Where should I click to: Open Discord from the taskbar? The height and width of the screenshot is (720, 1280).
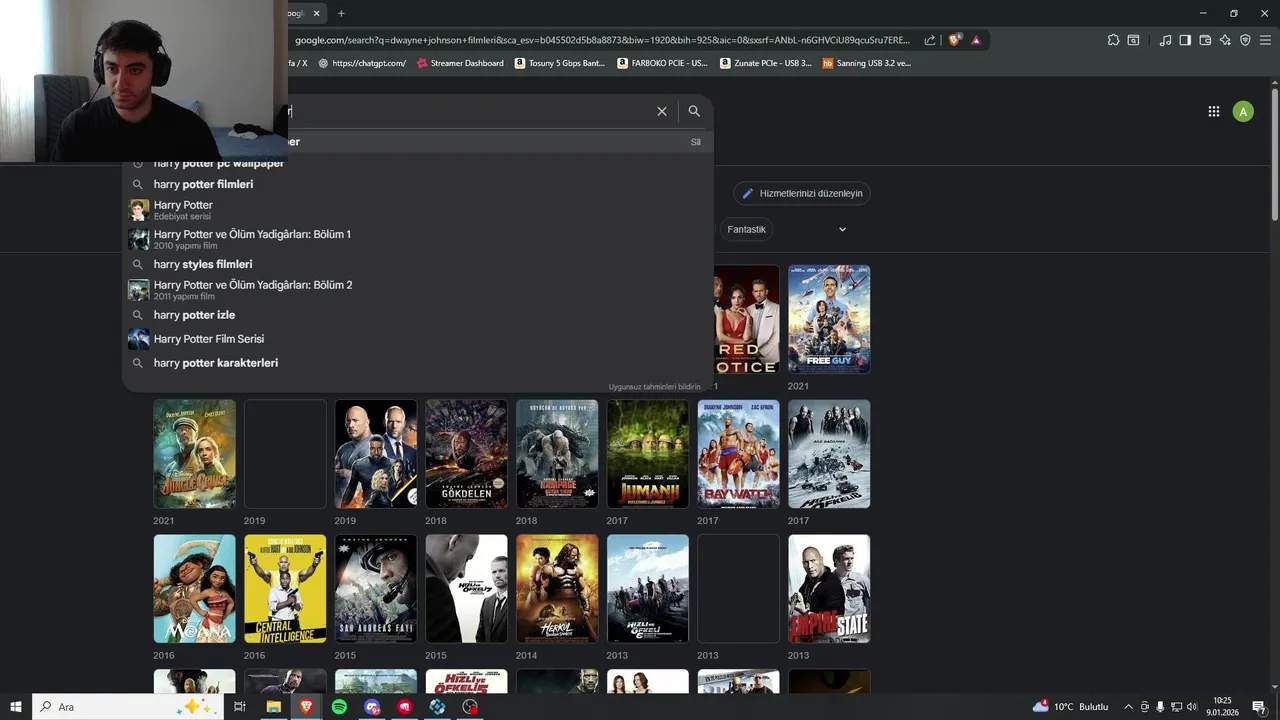[372, 707]
